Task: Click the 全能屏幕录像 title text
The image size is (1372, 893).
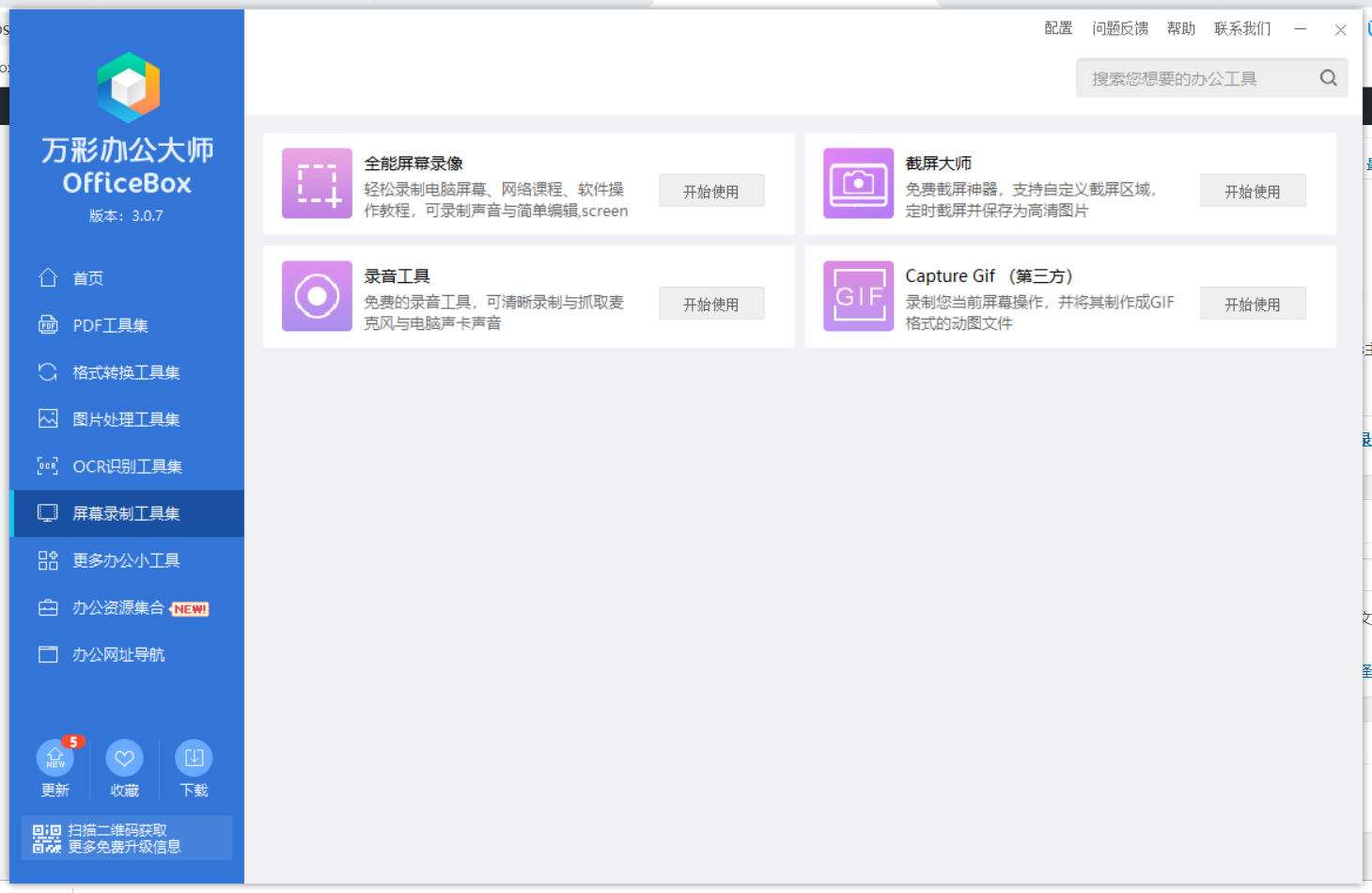Action: [413, 164]
